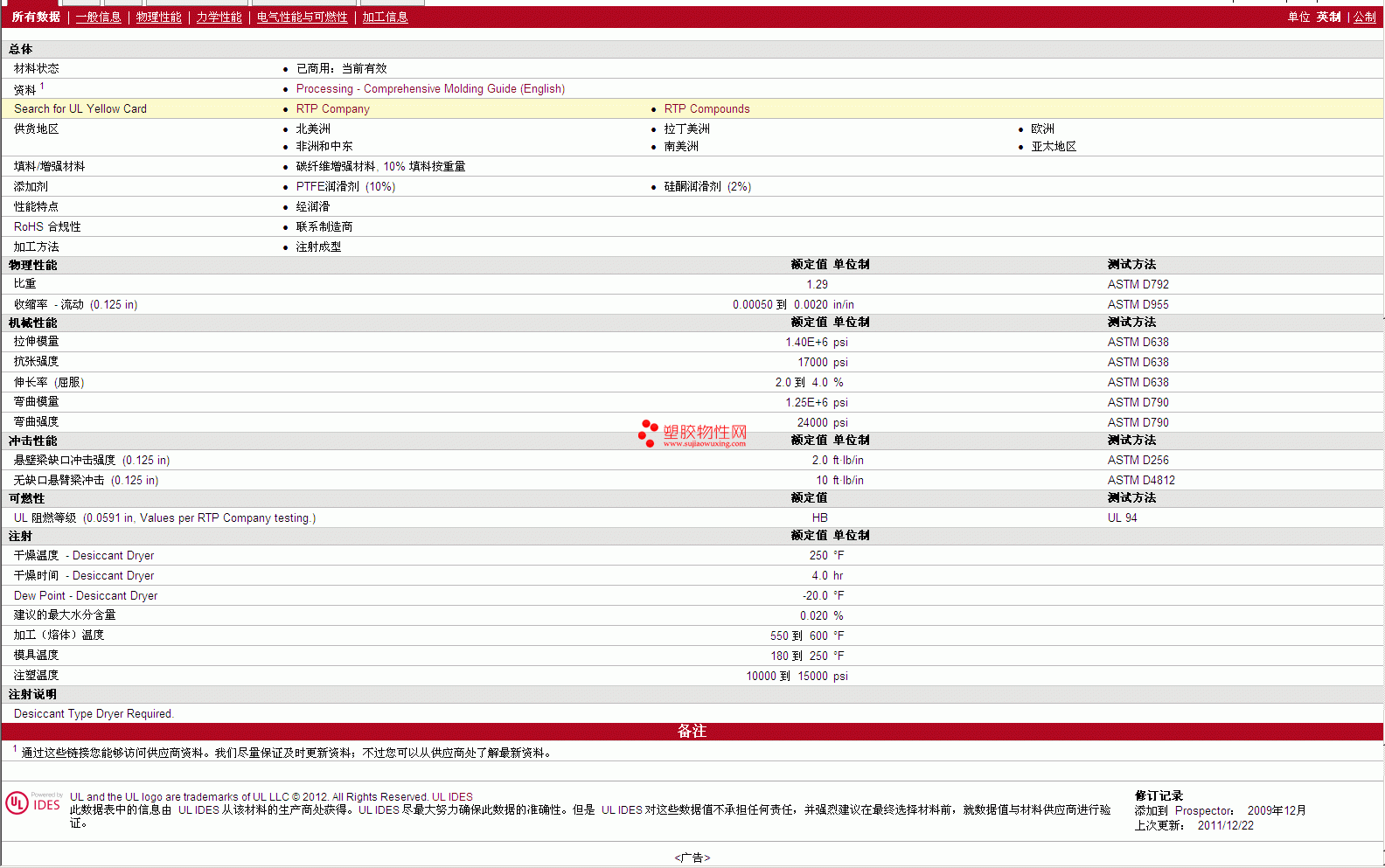Image resolution: width=1385 pixels, height=868 pixels.
Task: Select 英制 units
Action: tap(1328, 17)
